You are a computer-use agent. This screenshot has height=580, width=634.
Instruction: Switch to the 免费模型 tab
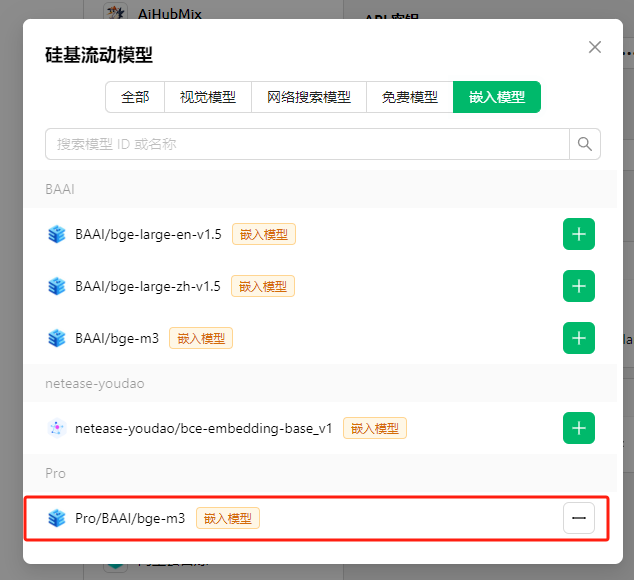(410, 97)
